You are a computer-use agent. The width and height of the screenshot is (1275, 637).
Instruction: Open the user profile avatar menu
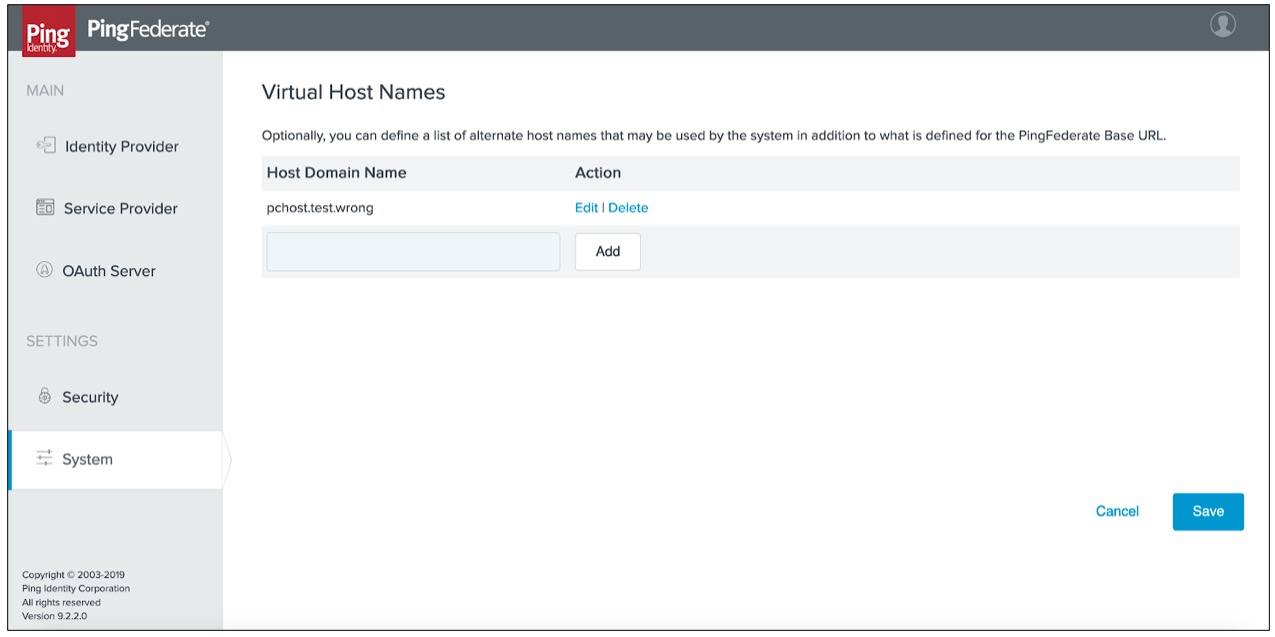(x=1223, y=25)
